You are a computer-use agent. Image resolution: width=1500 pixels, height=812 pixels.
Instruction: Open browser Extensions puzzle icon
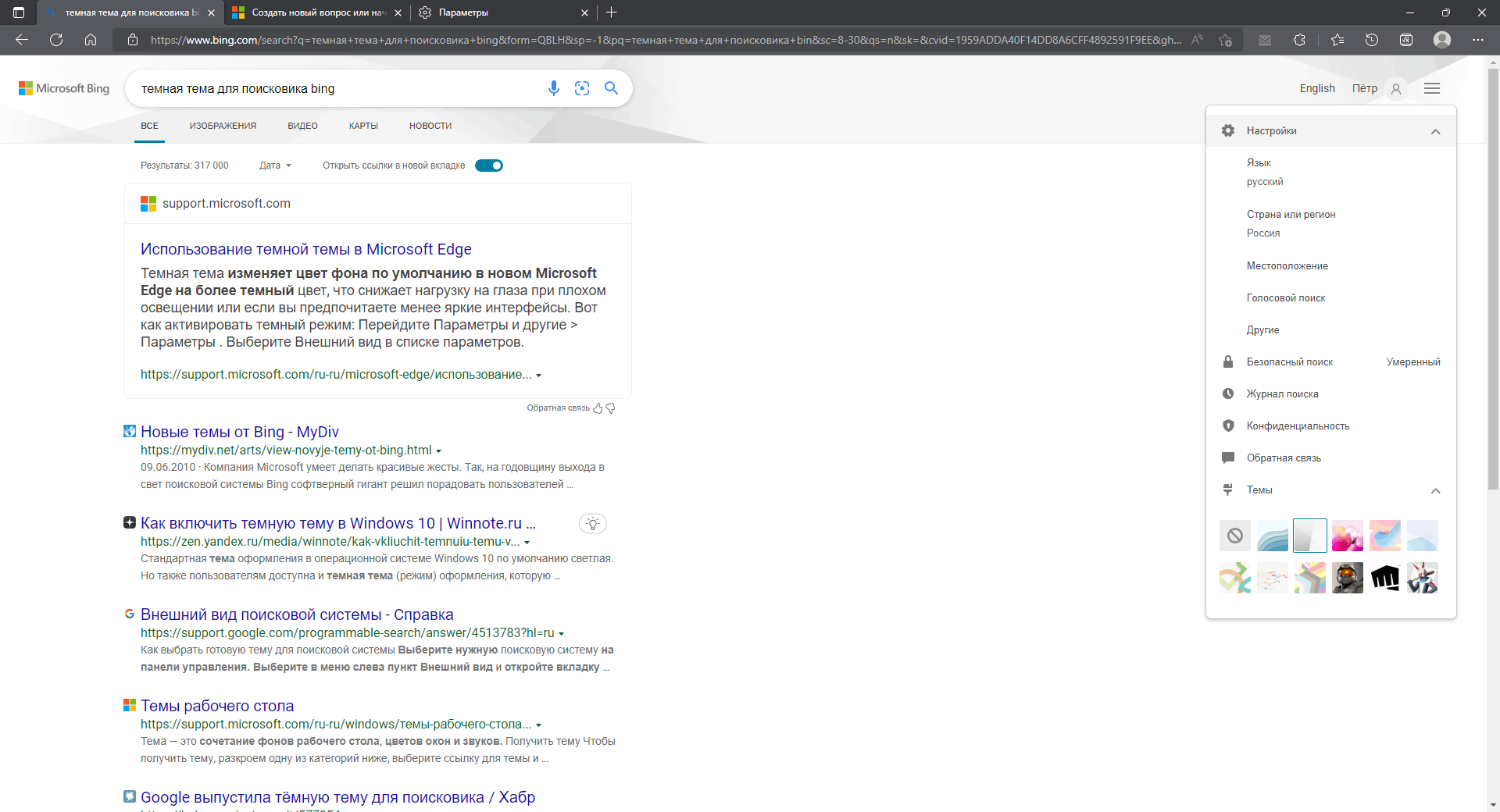1299,40
